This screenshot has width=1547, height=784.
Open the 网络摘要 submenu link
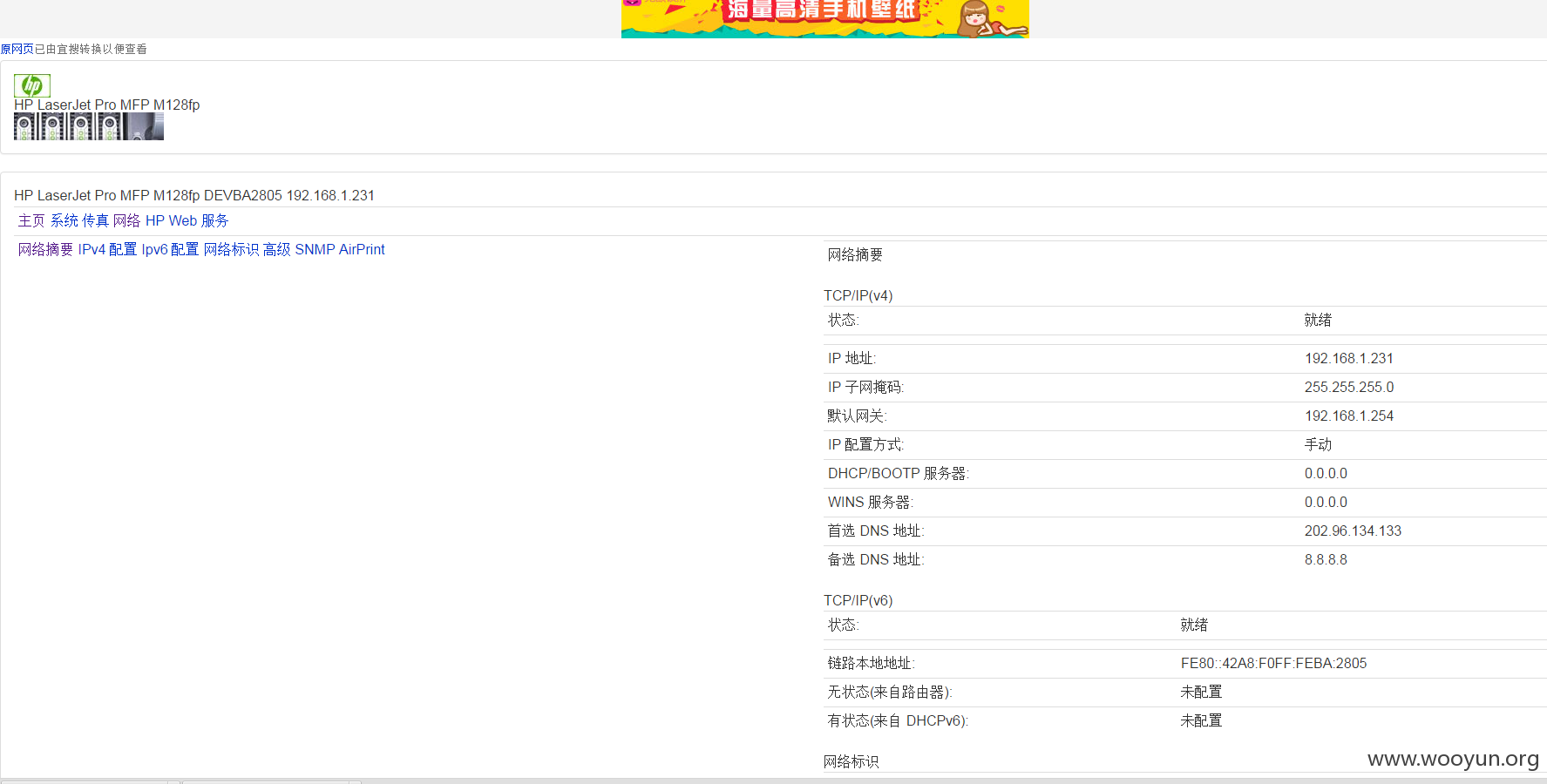pyautogui.click(x=46, y=250)
